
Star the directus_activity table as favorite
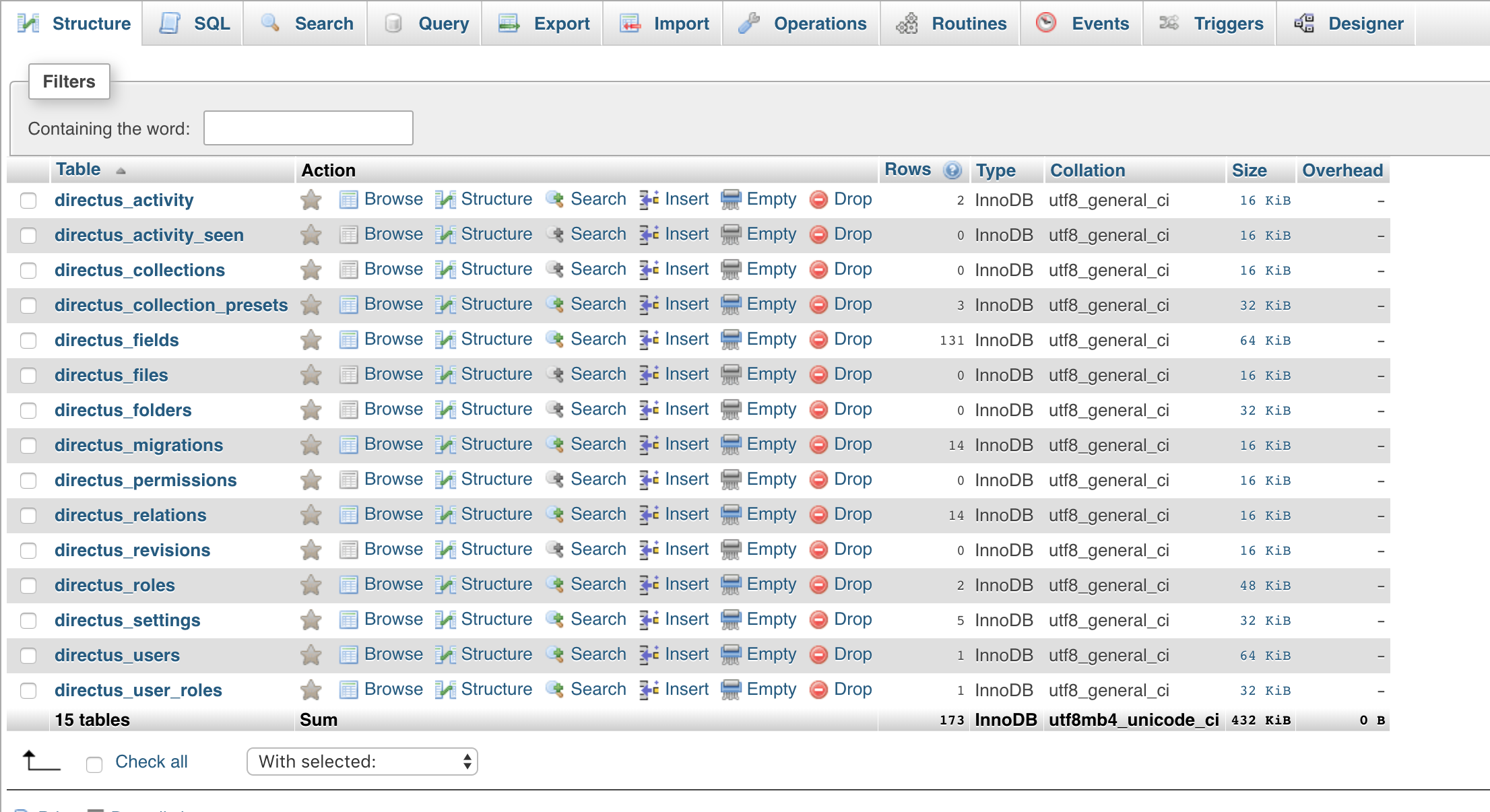coord(311,199)
